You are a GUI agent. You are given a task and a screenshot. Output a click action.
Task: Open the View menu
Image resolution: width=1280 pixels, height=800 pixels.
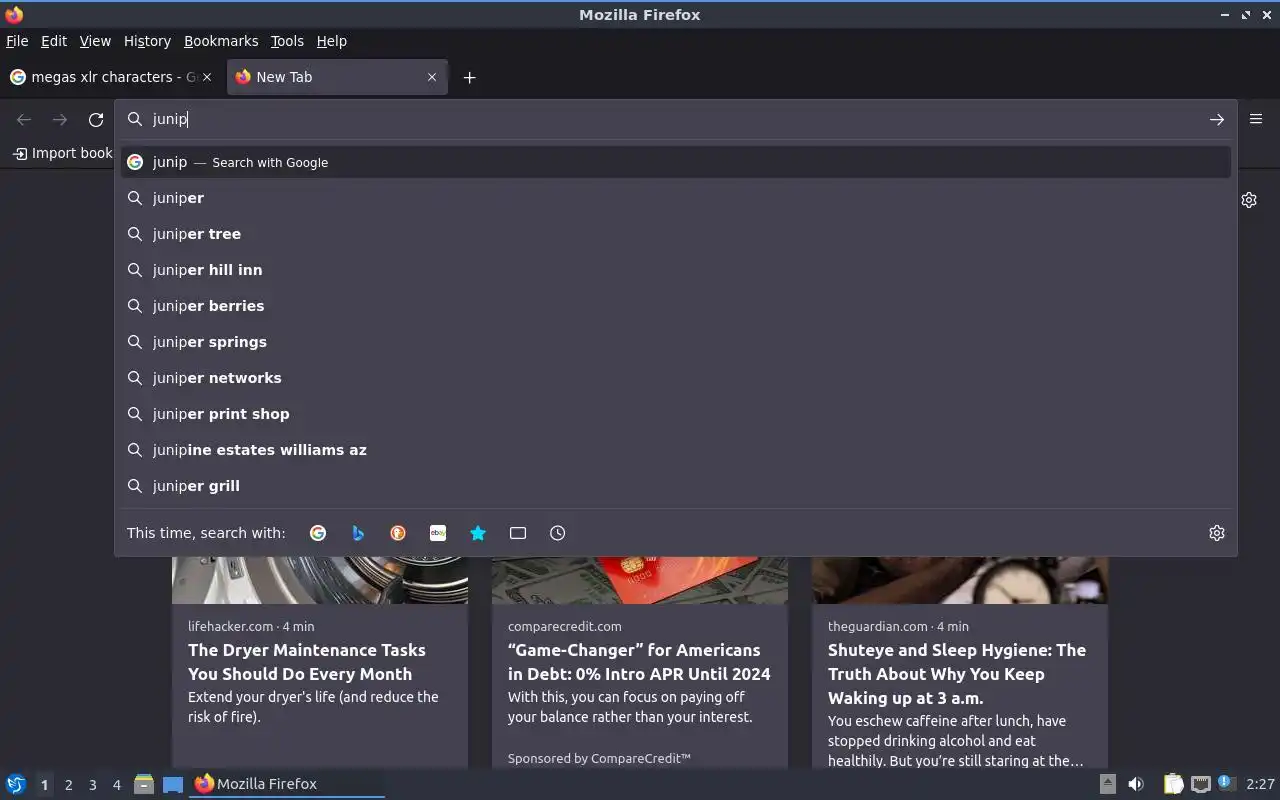click(x=95, y=41)
